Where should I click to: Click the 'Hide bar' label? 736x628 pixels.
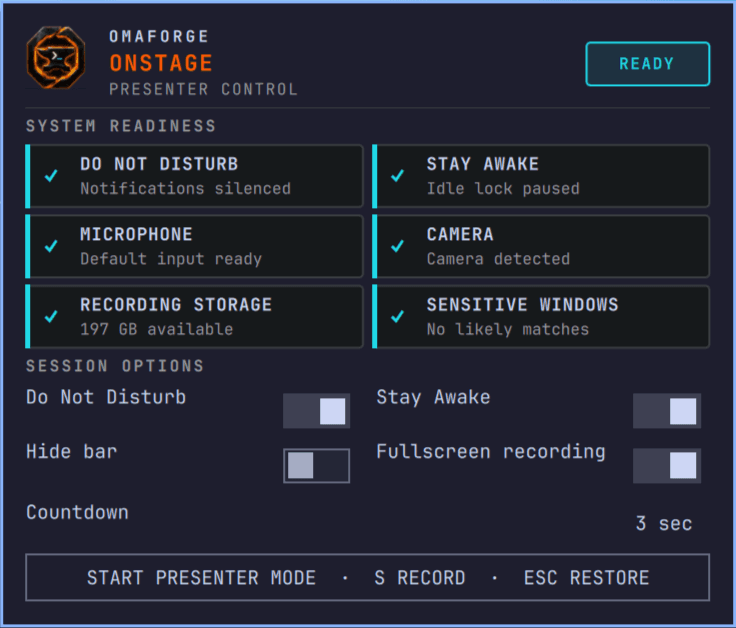pyautogui.click(x=71, y=452)
